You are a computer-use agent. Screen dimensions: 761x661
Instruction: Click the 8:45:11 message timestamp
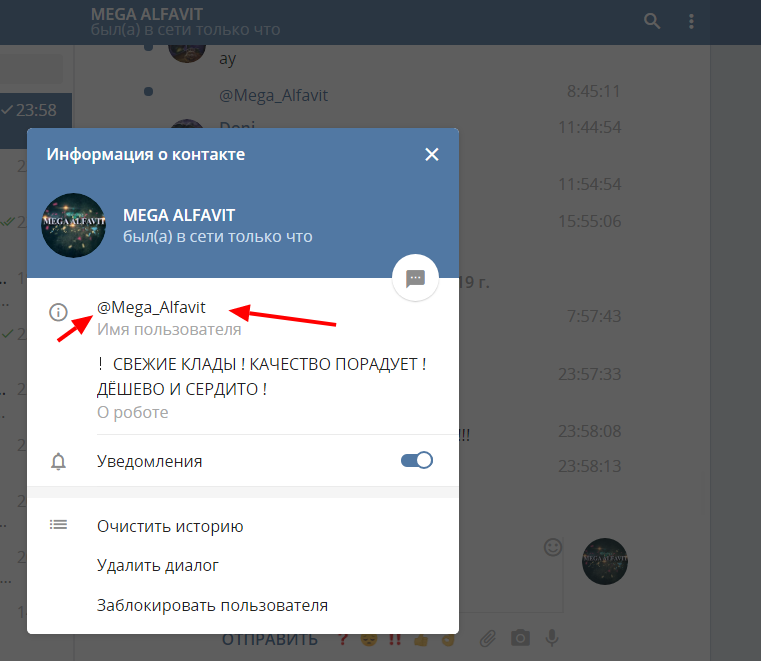point(594,91)
